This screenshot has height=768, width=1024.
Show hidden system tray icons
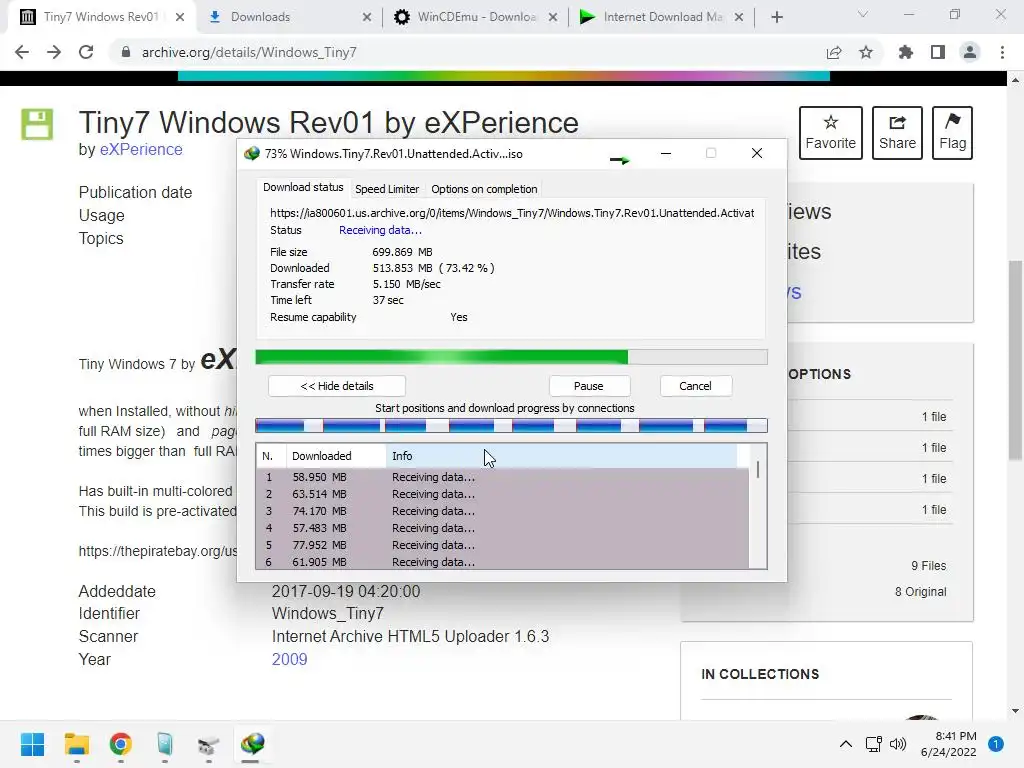pos(846,744)
